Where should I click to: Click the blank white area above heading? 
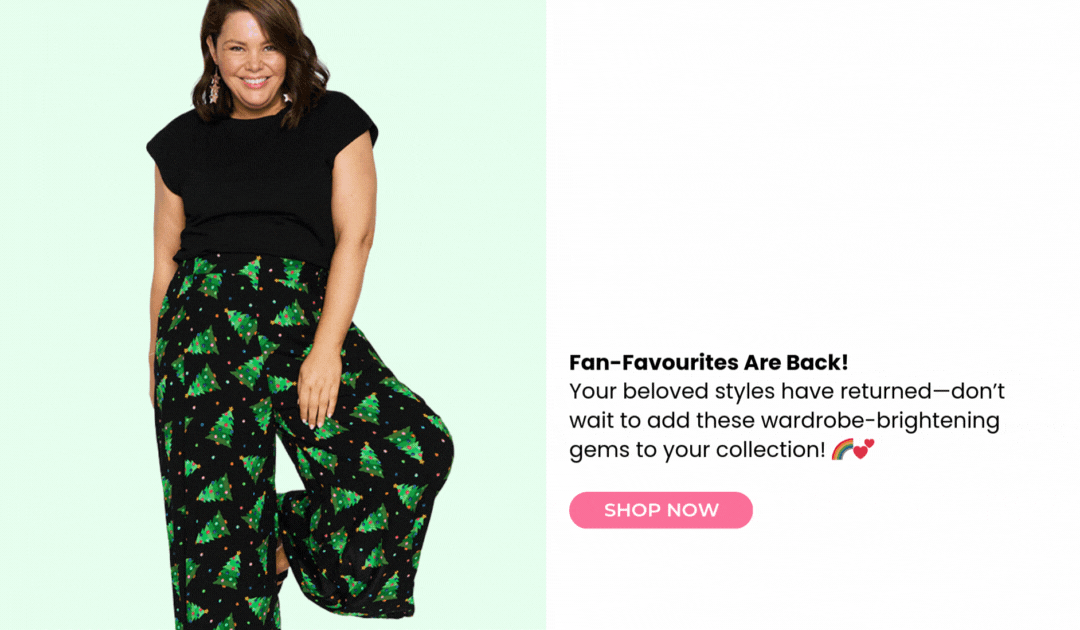[813, 172]
